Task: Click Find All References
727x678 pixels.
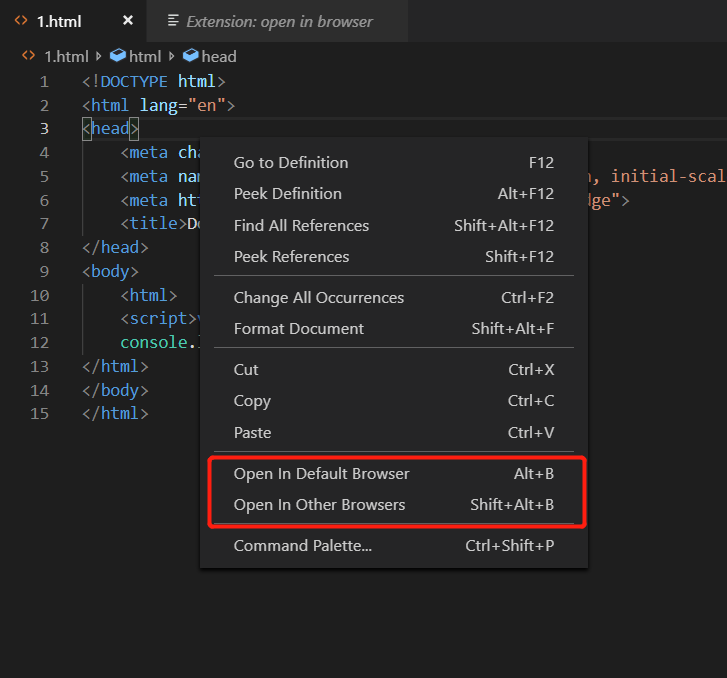Action: 301,226
